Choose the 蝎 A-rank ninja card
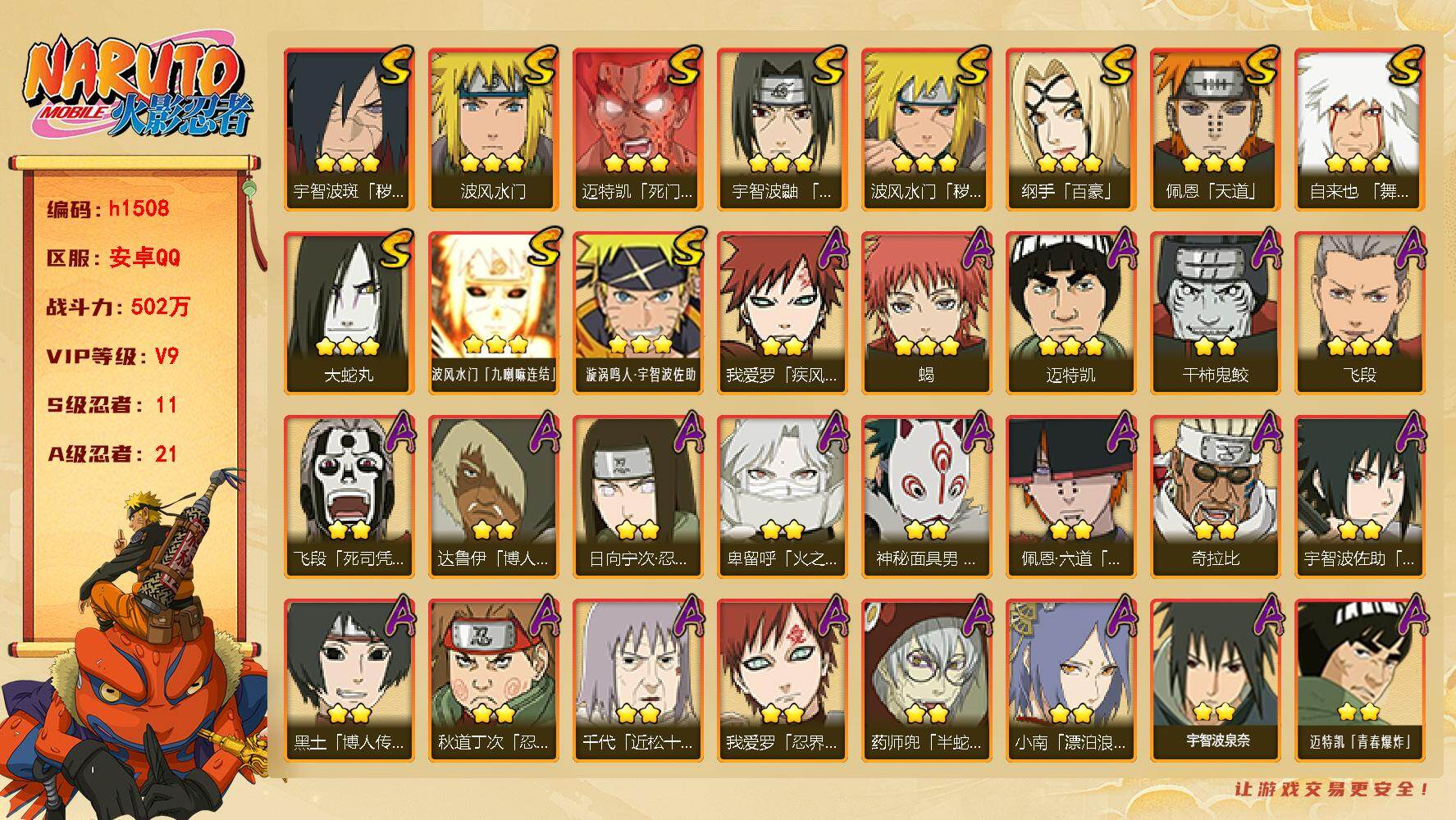This screenshot has width=1456, height=820. [x=926, y=313]
